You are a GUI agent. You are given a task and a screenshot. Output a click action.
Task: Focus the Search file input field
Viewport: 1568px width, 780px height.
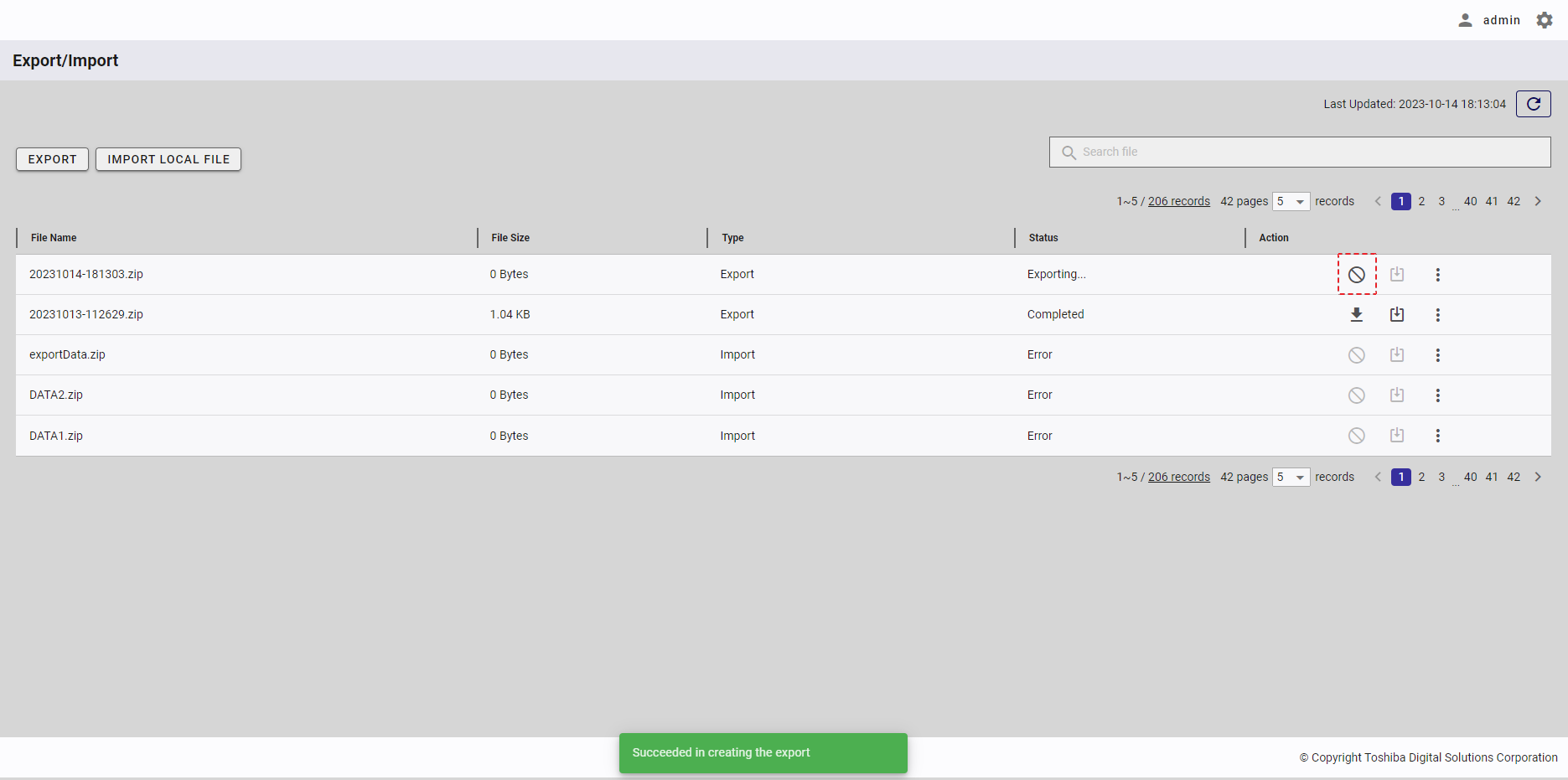point(1307,152)
